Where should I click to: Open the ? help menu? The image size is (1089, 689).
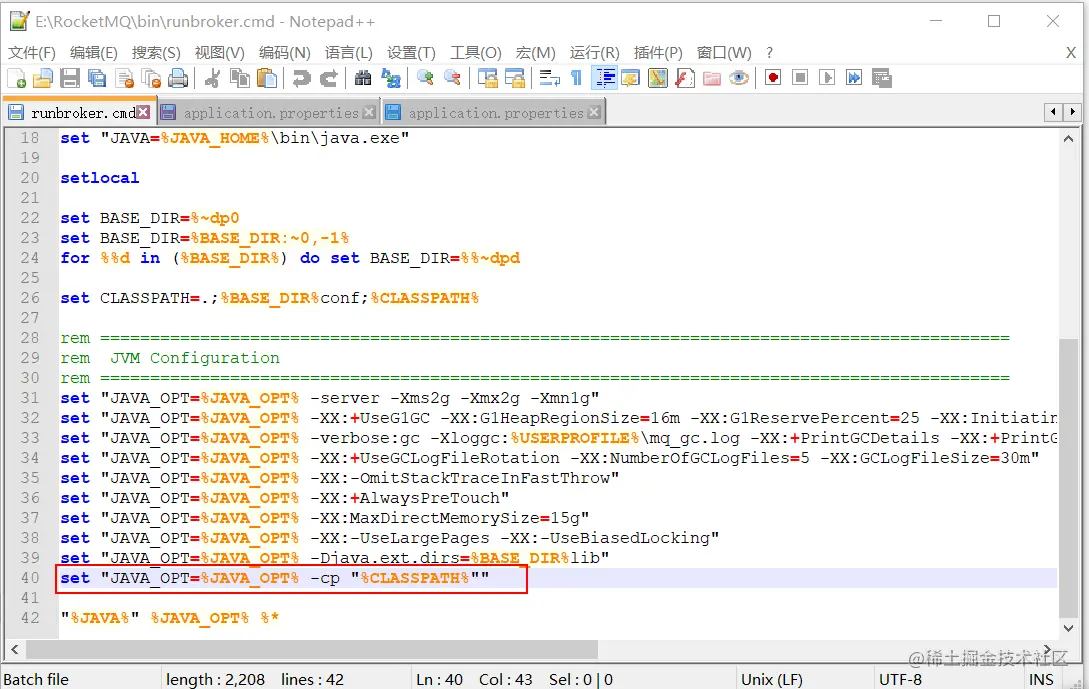coord(770,53)
